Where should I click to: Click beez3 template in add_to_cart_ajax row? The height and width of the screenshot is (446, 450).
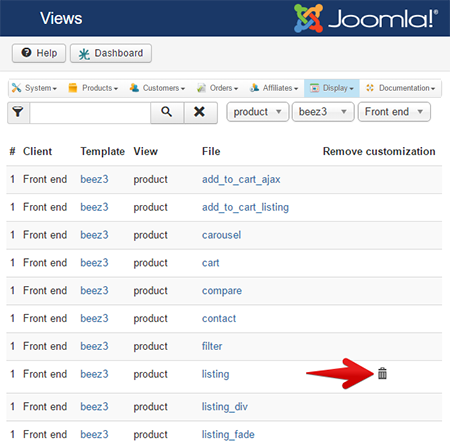pyautogui.click(x=94, y=179)
